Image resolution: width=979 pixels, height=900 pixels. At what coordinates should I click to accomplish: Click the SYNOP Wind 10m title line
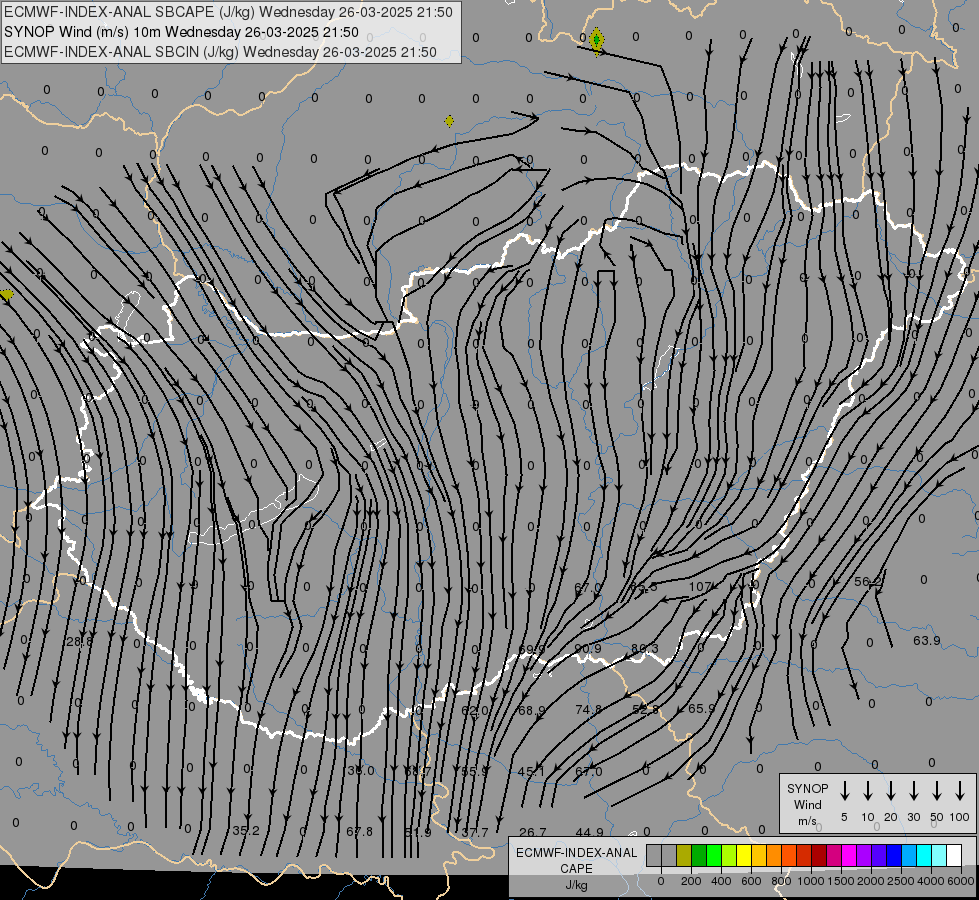[x=181, y=32]
